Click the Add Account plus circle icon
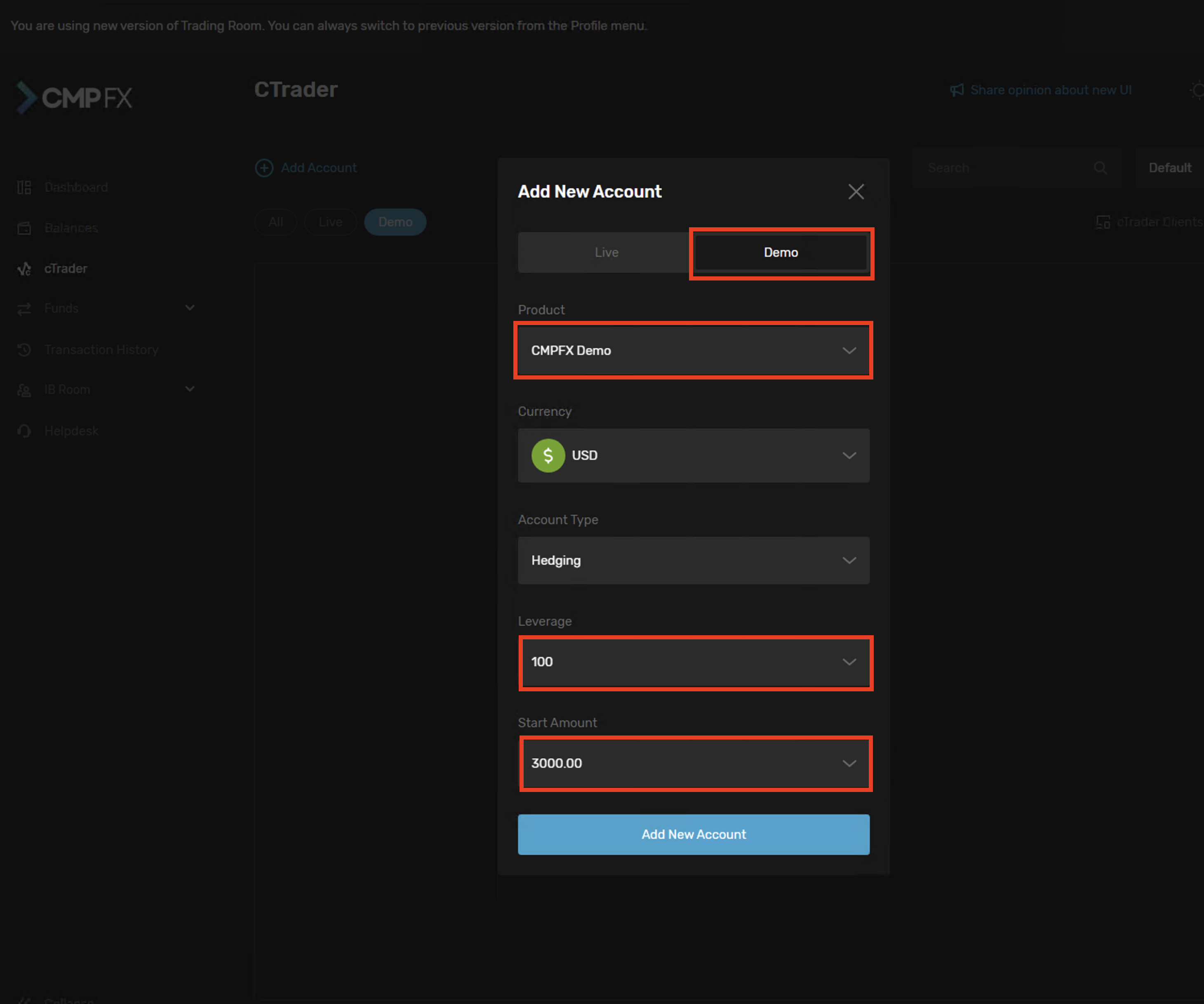The width and height of the screenshot is (1204, 1004). click(264, 168)
